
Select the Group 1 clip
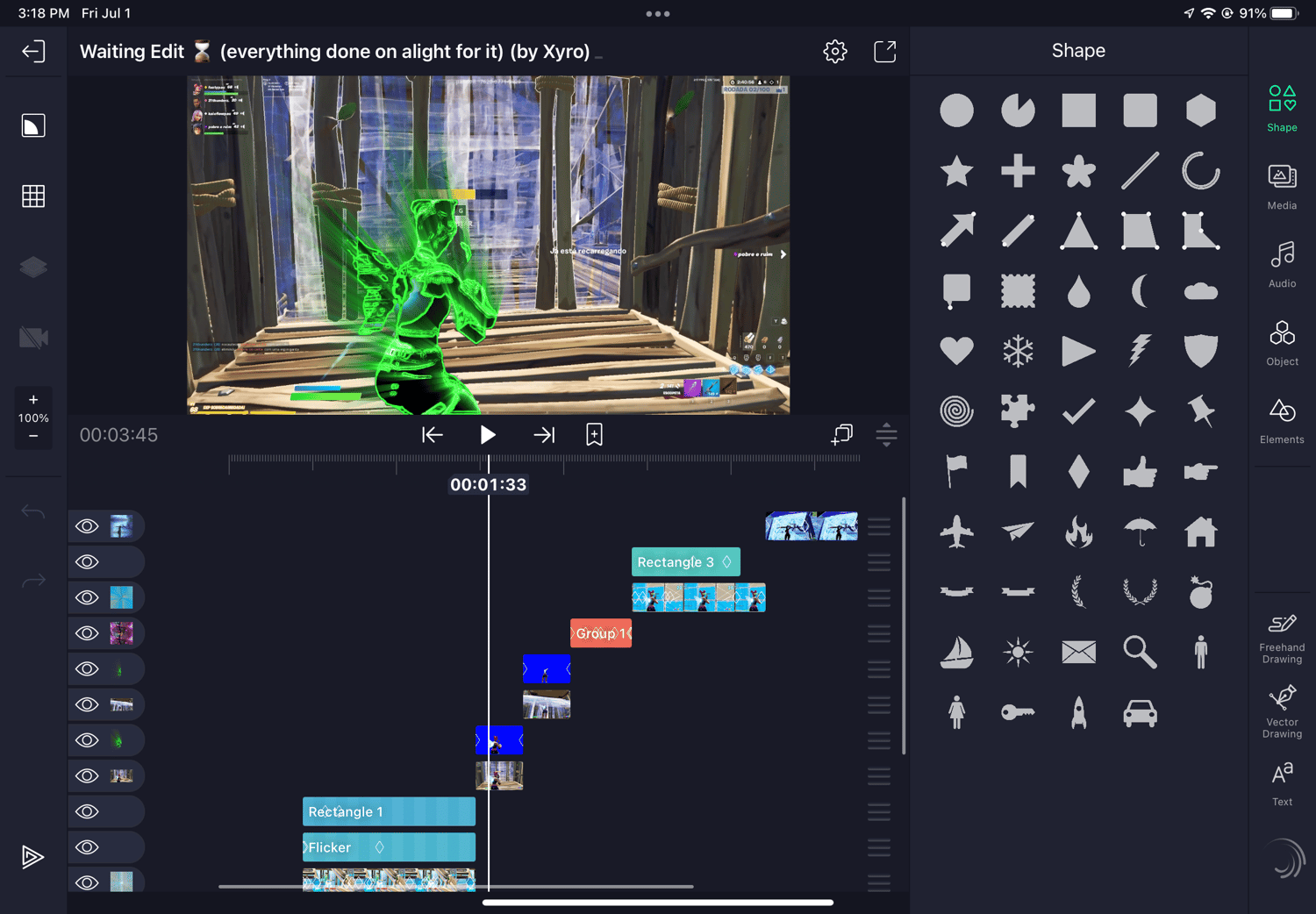601,633
